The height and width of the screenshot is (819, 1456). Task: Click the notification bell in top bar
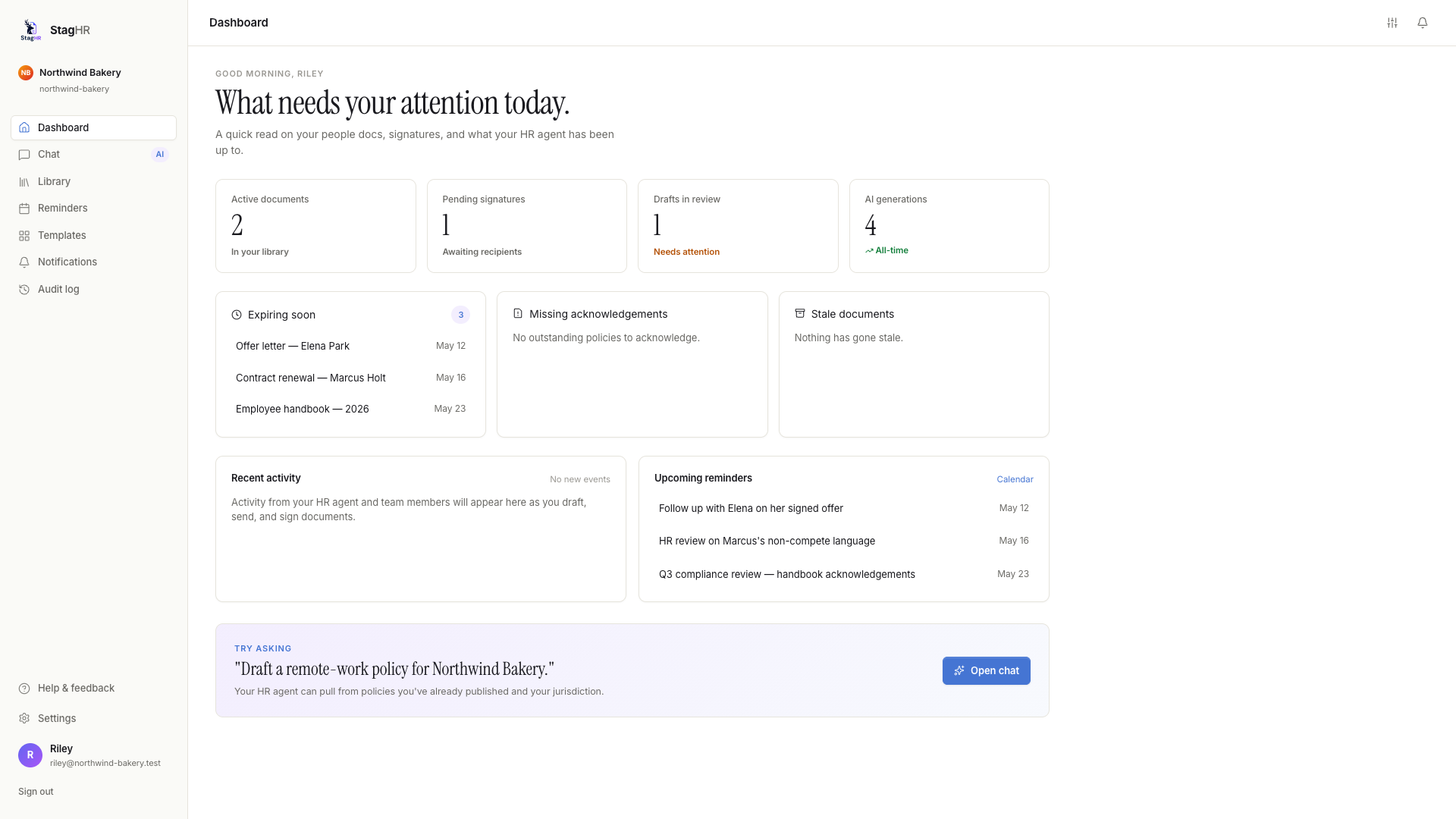pyautogui.click(x=1423, y=23)
